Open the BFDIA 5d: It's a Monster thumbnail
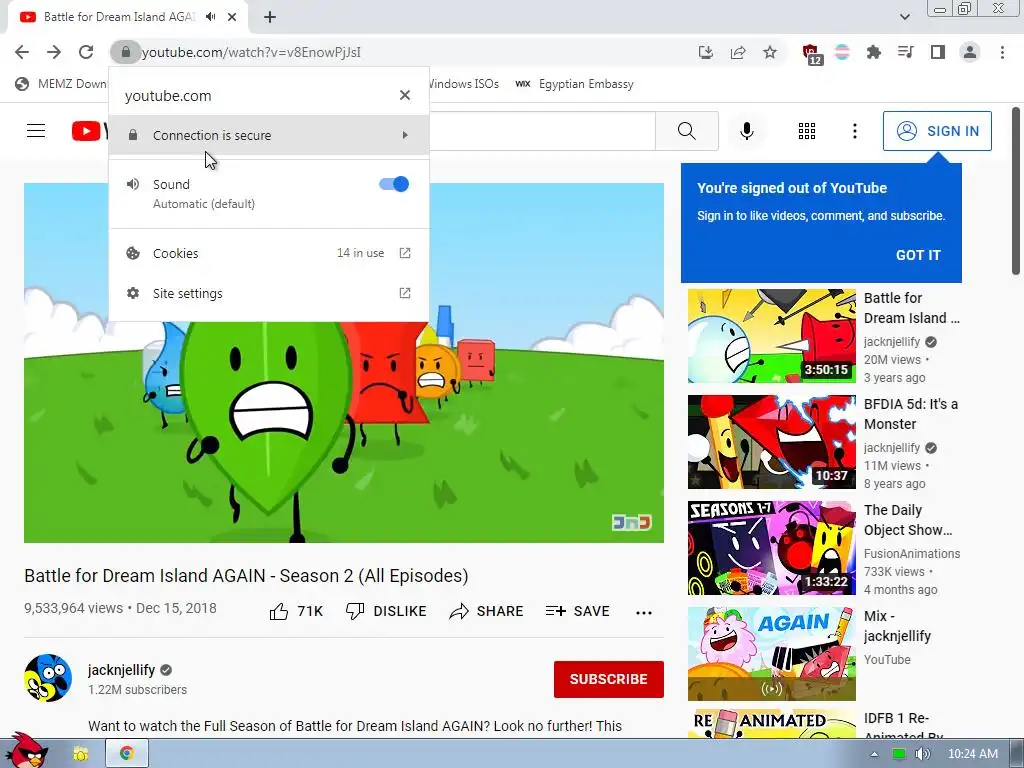The height and width of the screenshot is (768, 1024). pyautogui.click(x=771, y=442)
